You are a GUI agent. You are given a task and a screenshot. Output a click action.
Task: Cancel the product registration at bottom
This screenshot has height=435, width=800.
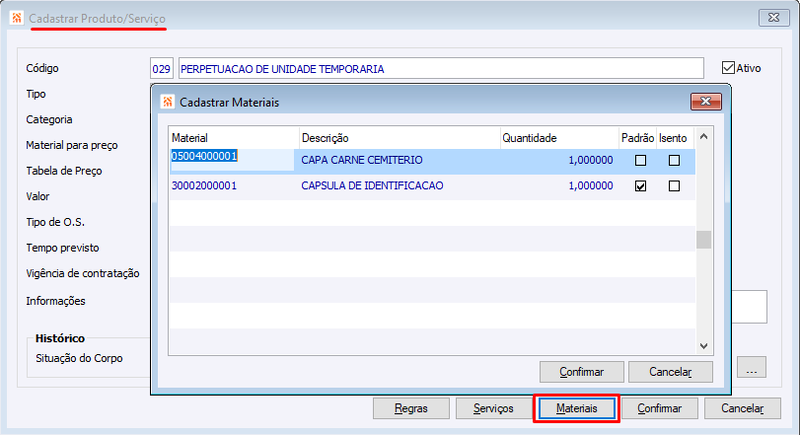pyautogui.click(x=742, y=408)
